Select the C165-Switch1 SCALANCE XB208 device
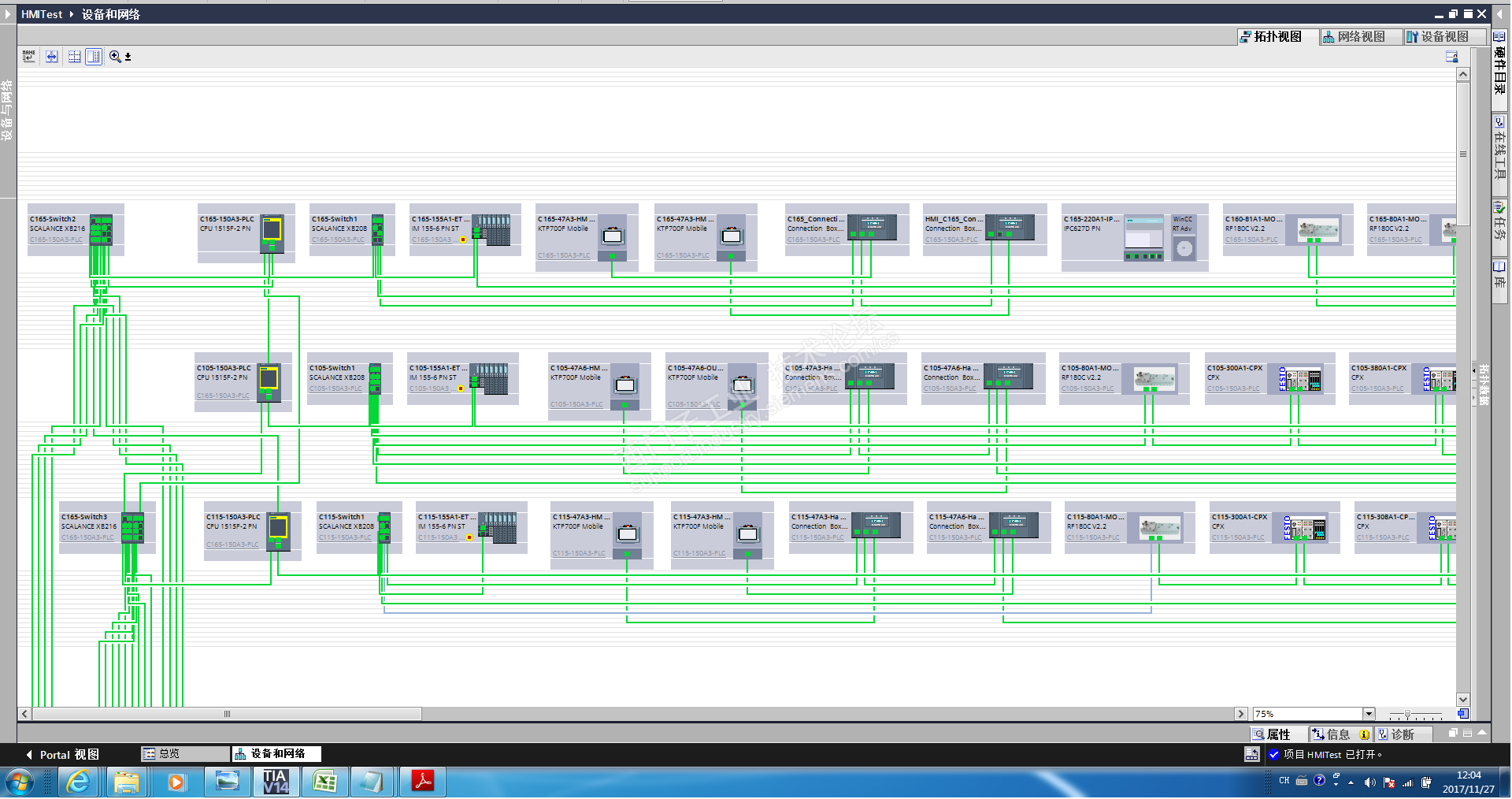The image size is (1512, 799). coord(352,229)
